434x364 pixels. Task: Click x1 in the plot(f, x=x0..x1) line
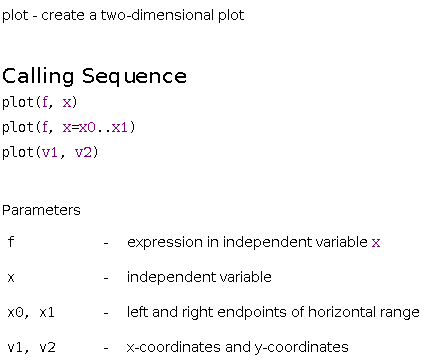(120, 127)
